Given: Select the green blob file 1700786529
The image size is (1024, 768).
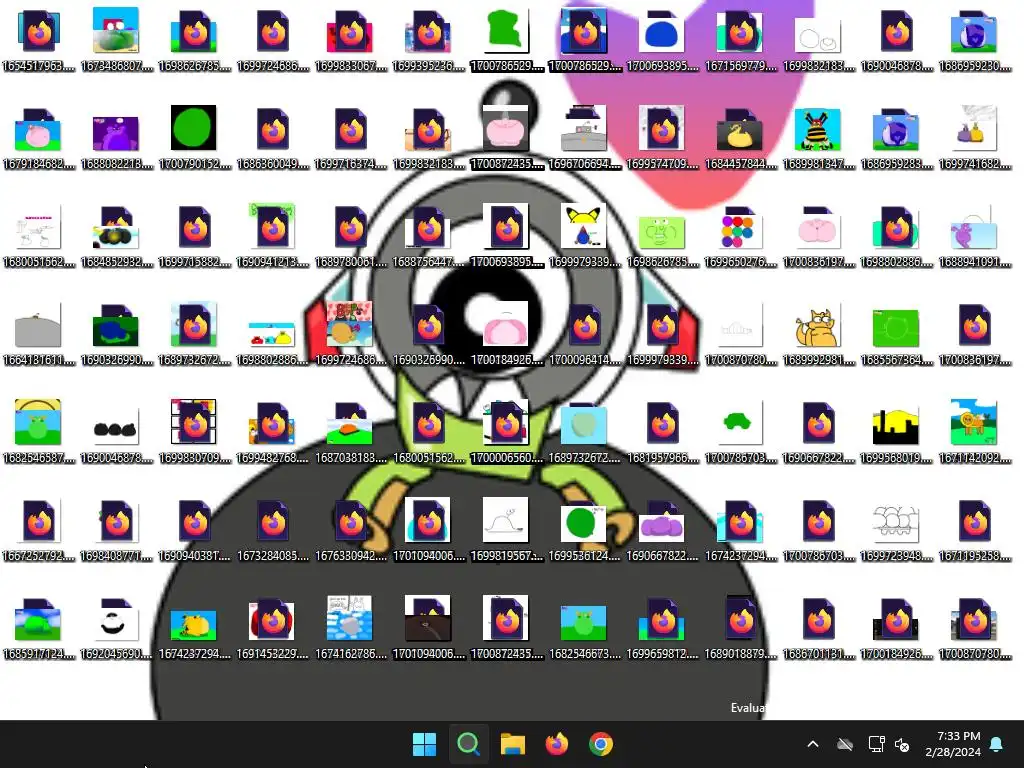Looking at the screenshot, I should click(x=507, y=40).
